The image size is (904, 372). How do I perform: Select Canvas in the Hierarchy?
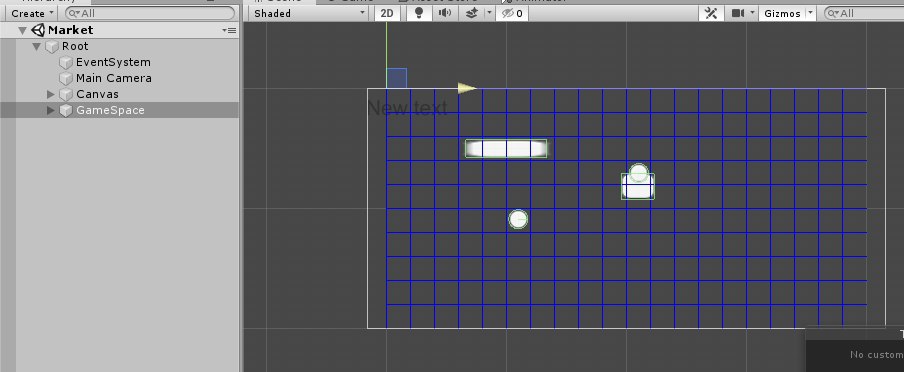point(97,94)
